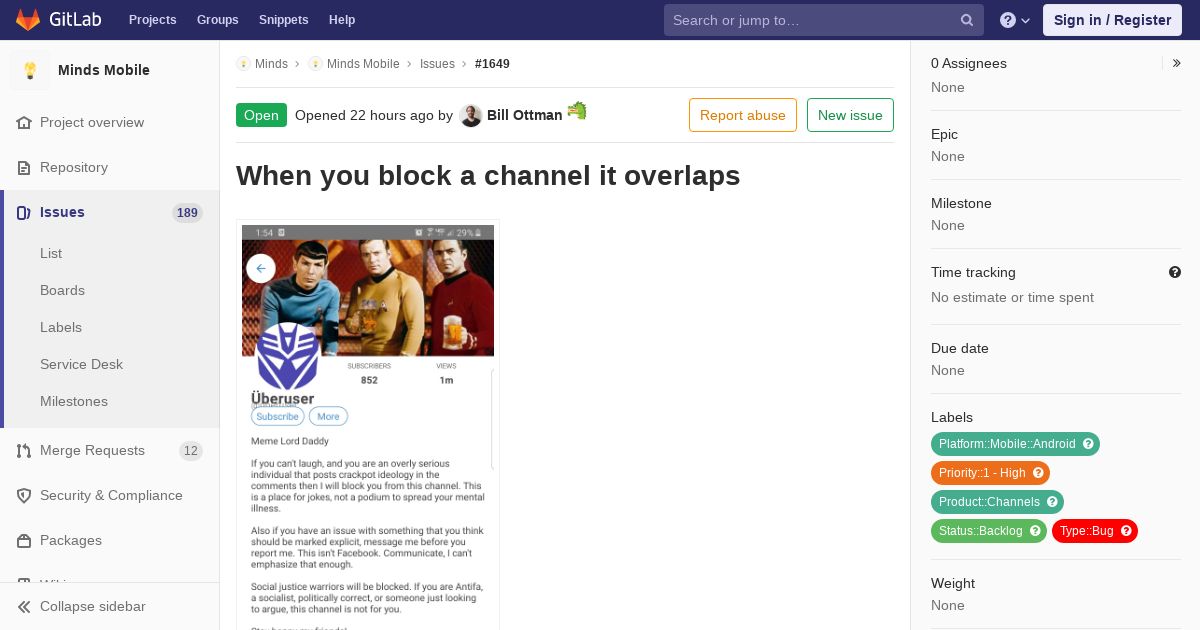Screen dimensions: 1200x630
Task: Click Collapse sidebar text
Action: [93, 606]
